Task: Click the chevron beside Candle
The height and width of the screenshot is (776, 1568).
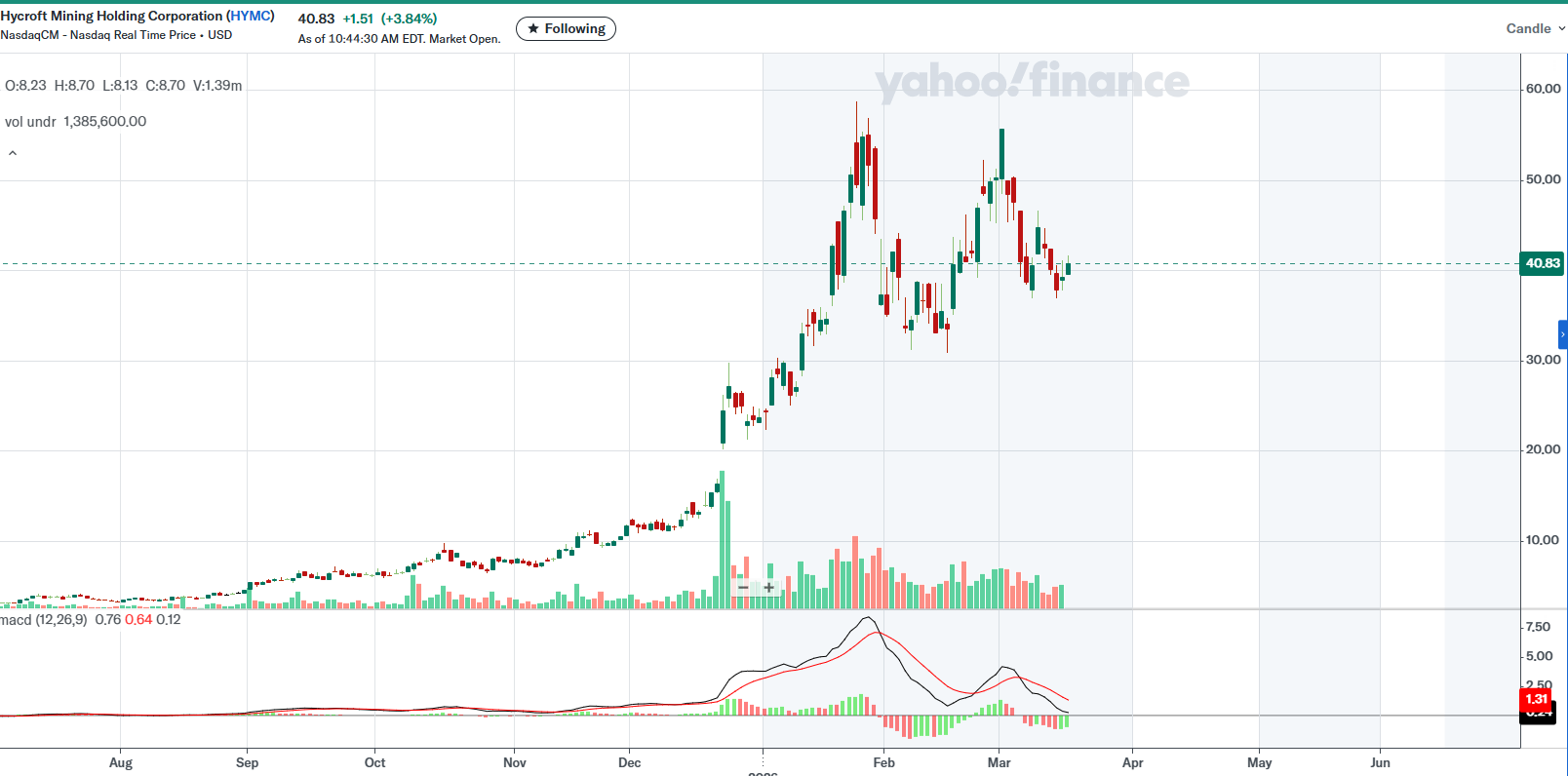Action: (1561, 28)
